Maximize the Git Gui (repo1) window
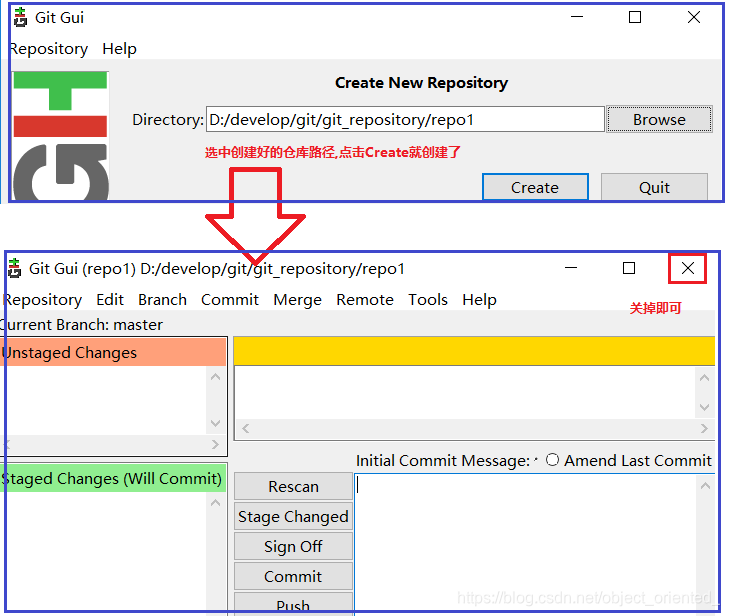This screenshot has width=730, height=616. tap(629, 268)
